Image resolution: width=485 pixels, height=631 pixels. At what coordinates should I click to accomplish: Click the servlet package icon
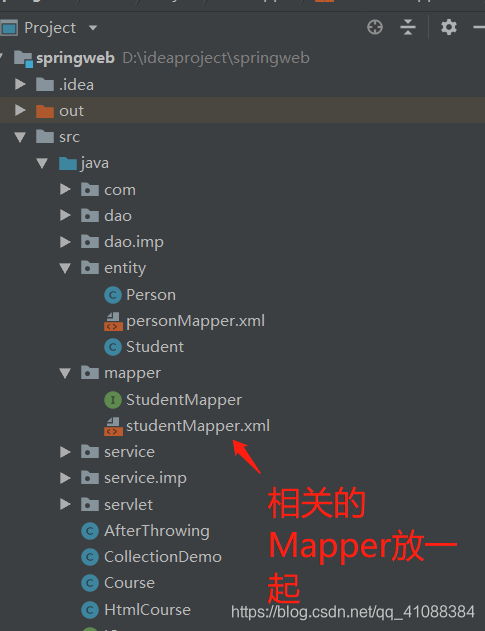click(x=90, y=504)
